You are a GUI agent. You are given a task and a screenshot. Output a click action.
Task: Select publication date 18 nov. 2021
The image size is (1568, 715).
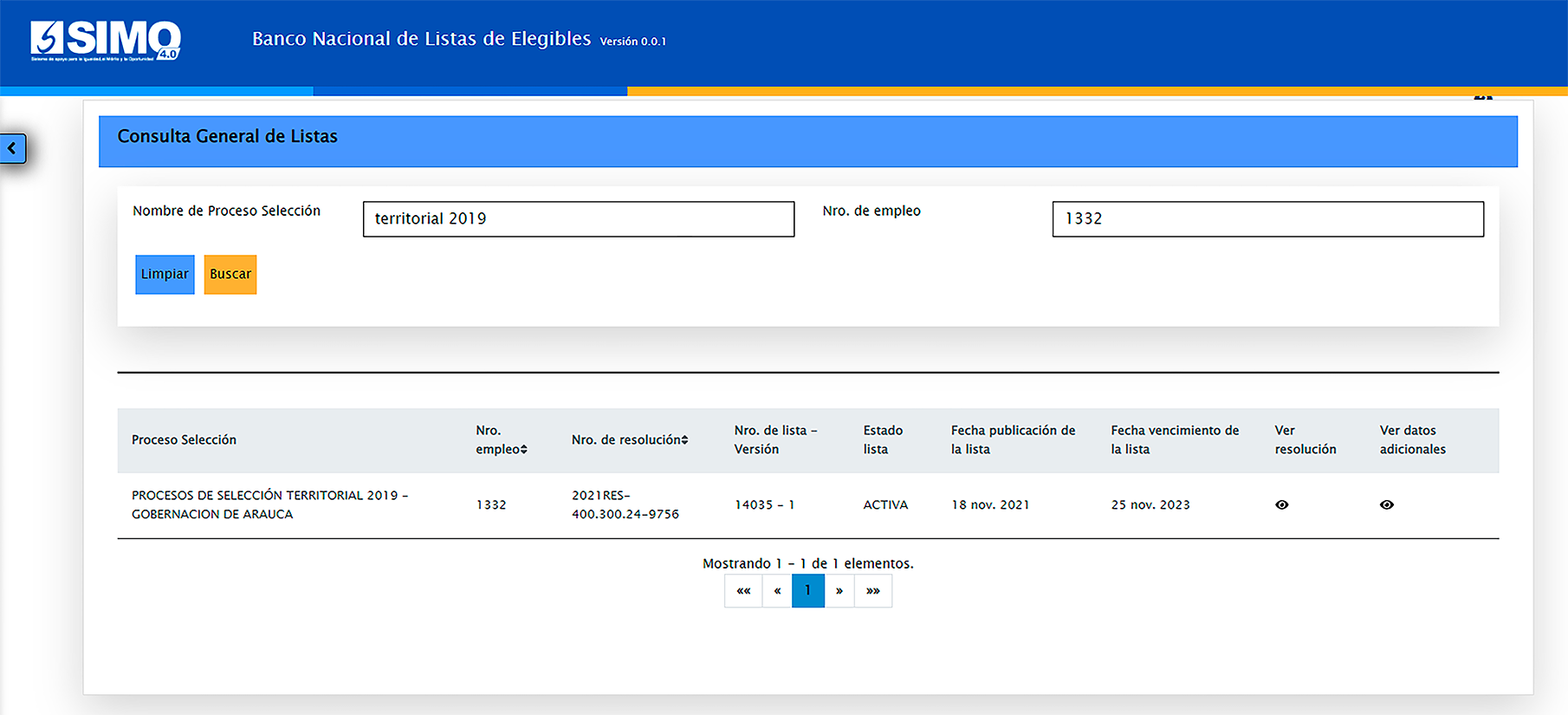coord(990,505)
